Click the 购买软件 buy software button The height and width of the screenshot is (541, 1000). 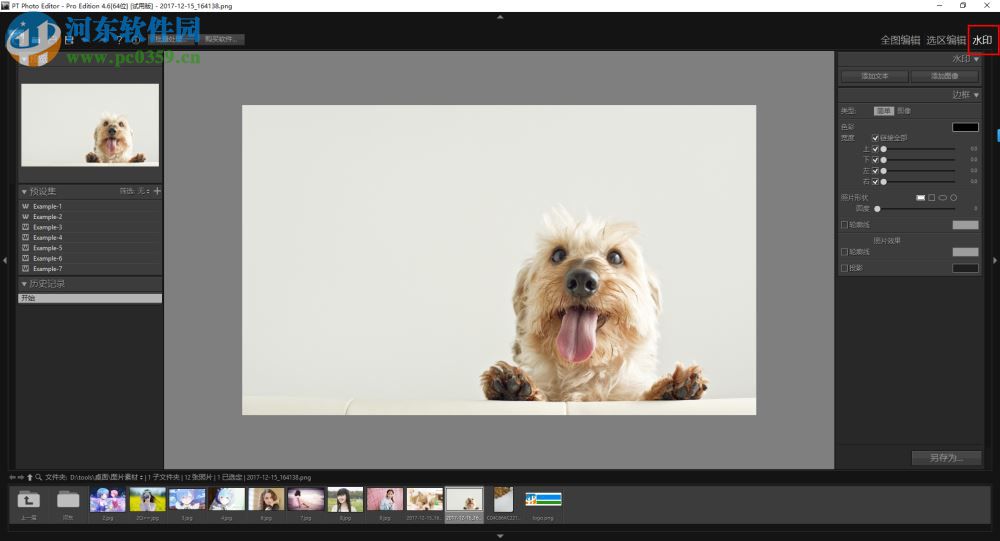[x=221, y=39]
